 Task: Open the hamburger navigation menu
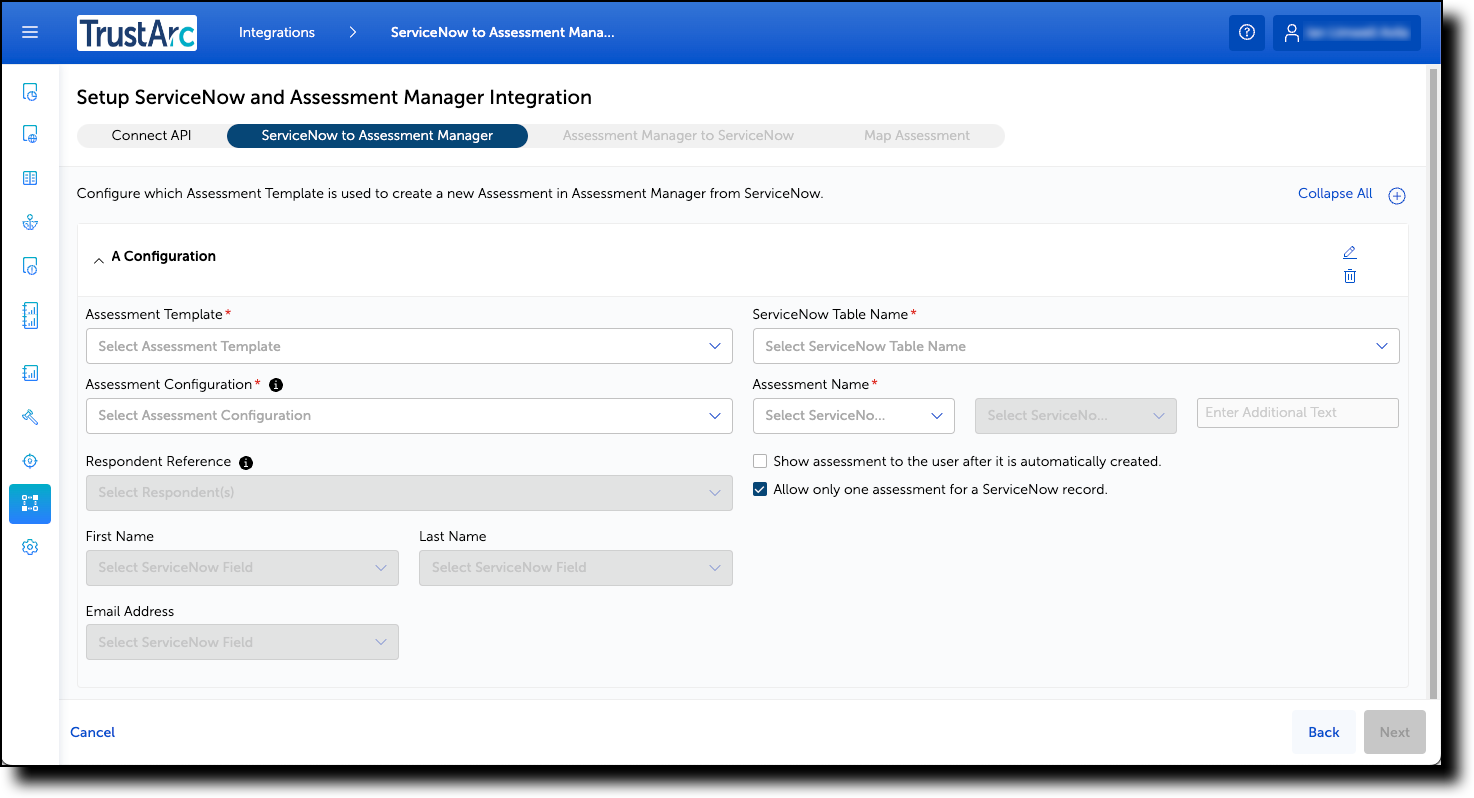30,31
